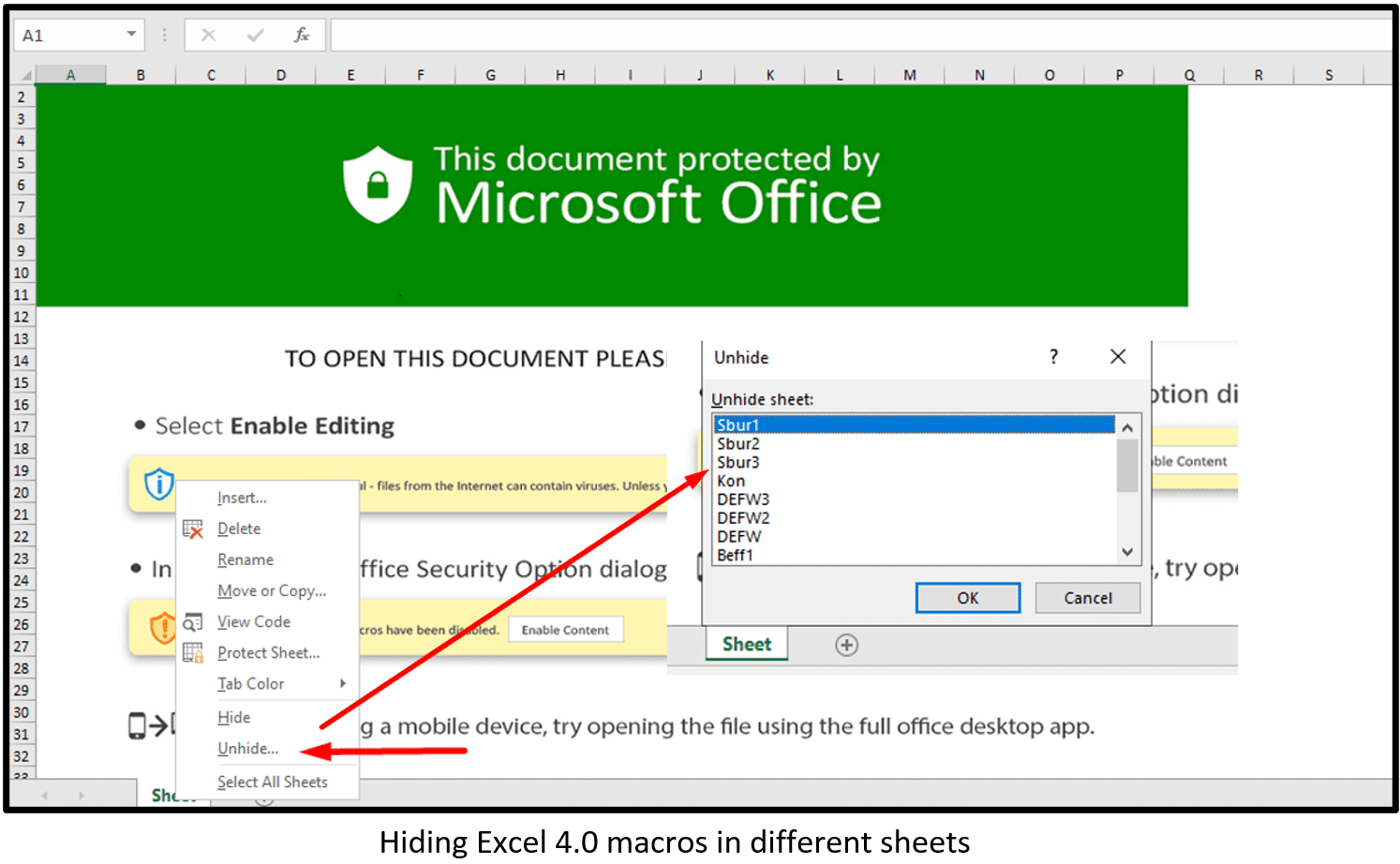
Task: Click the Unhide list scroll up arrow
Action: point(1127,427)
